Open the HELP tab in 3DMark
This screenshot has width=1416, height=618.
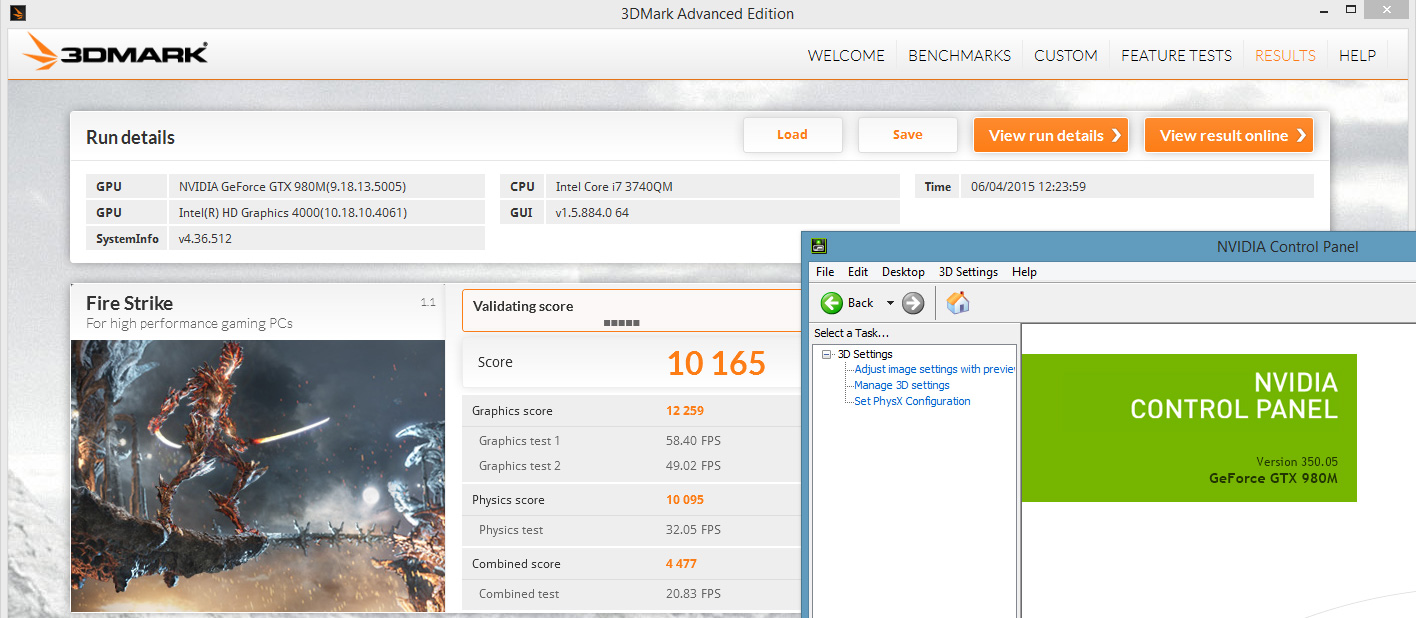coord(1357,55)
